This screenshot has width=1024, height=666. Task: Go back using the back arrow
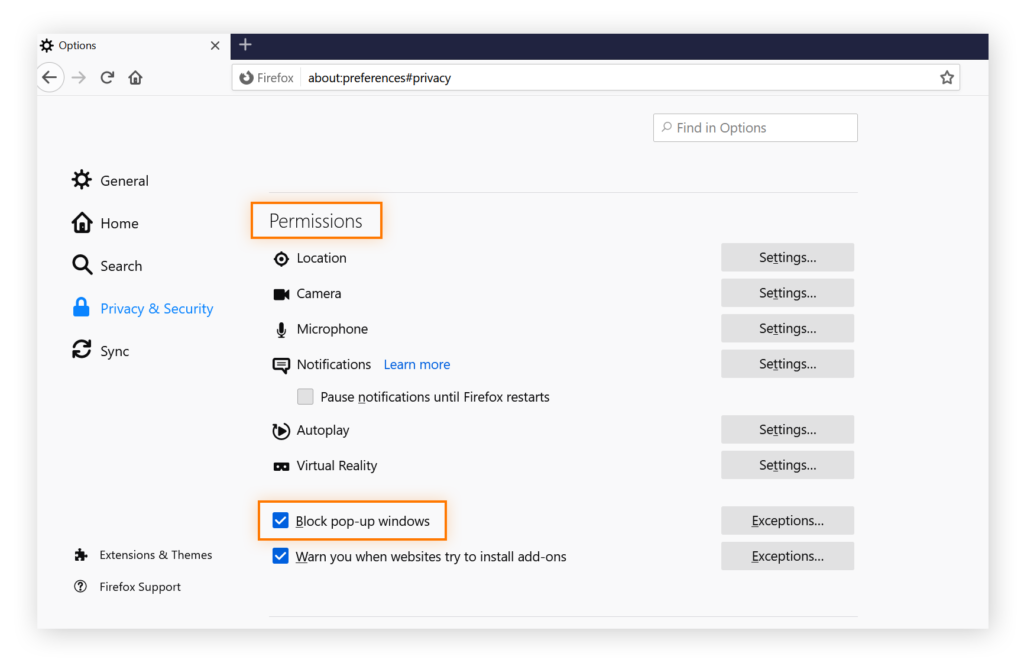(x=50, y=78)
